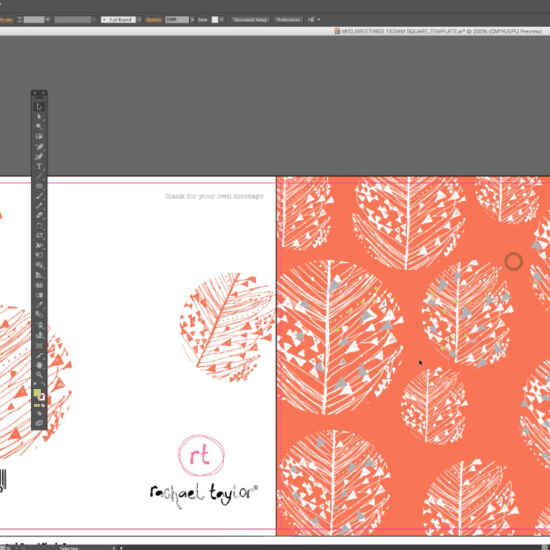Screen dimensions: 550x550
Task: Select the Scale tool
Action: [39, 235]
